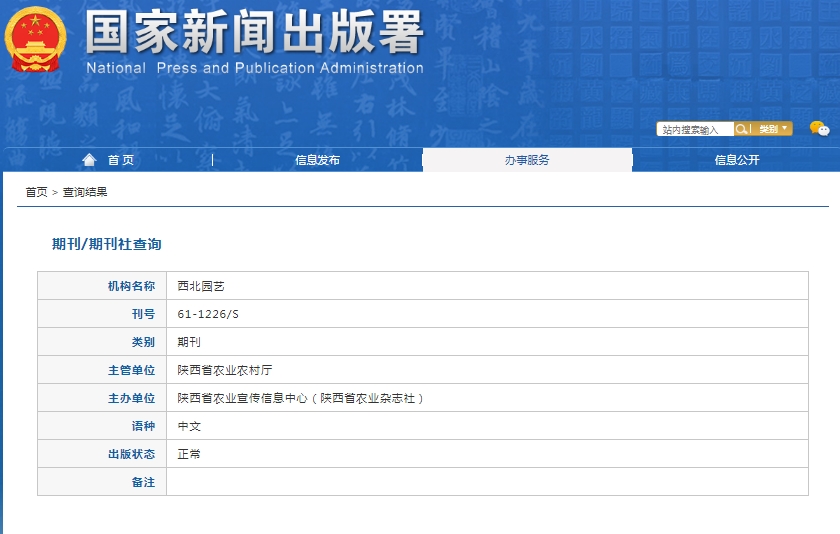Click the 期刊/期刊社查询 section heading
Viewport: 840px width, 534px height.
[106, 244]
